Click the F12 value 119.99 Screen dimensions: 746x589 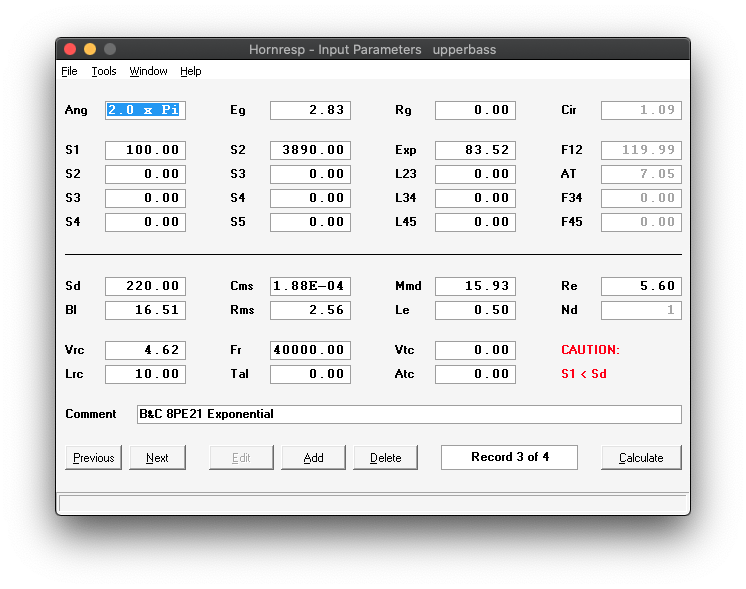641,150
